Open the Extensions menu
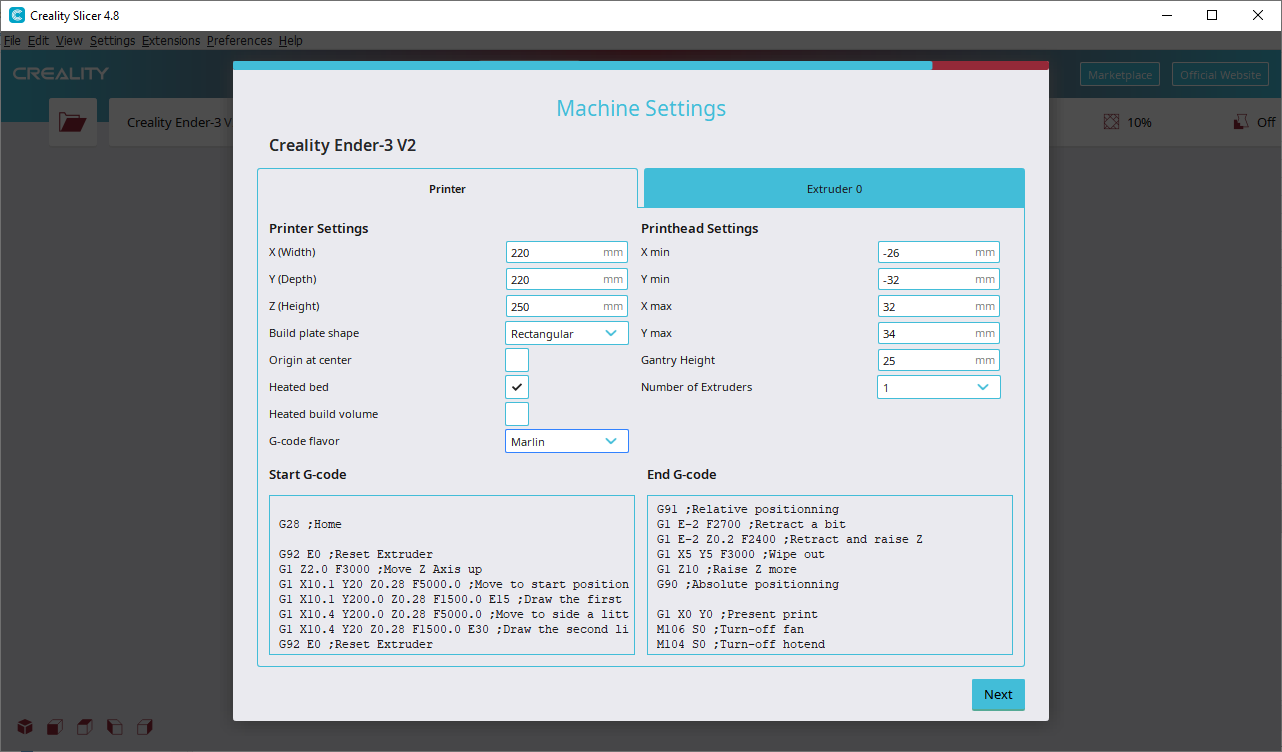Viewport: 1282px width, 752px height. [x=171, y=41]
